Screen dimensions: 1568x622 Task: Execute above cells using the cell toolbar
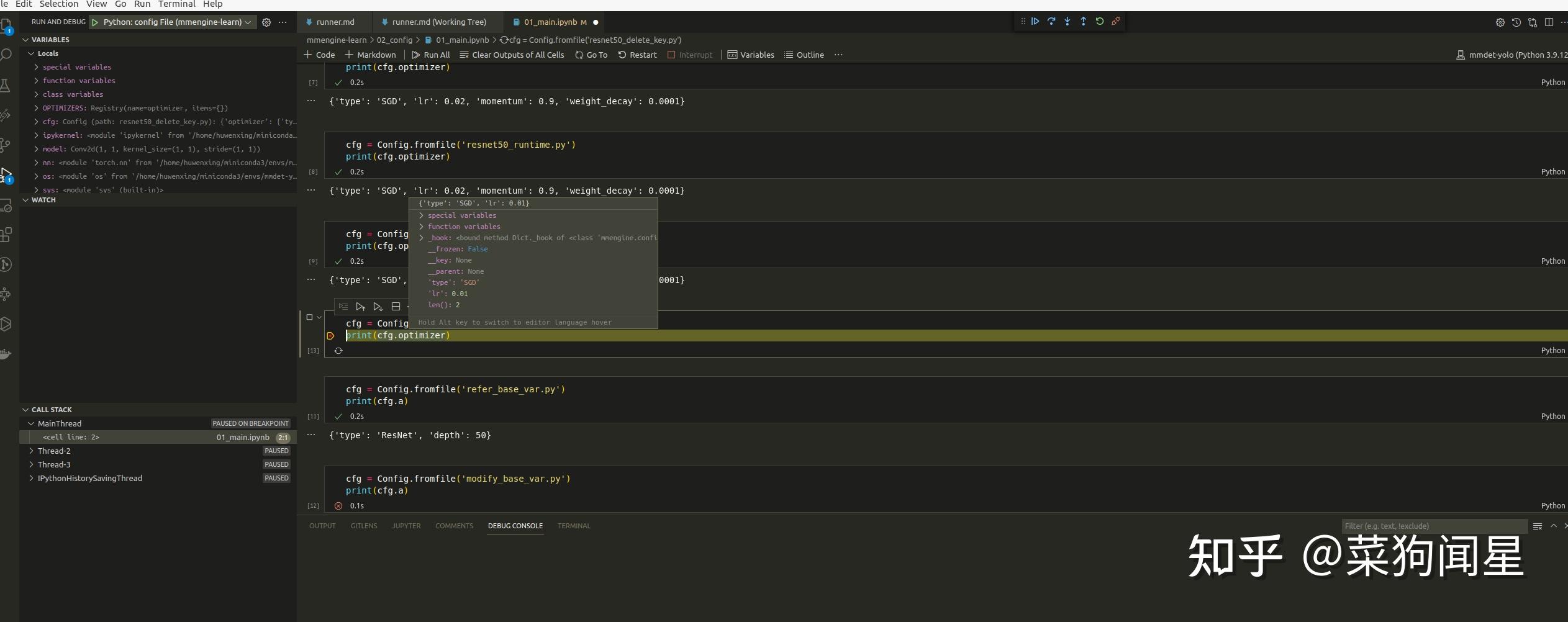click(360, 307)
